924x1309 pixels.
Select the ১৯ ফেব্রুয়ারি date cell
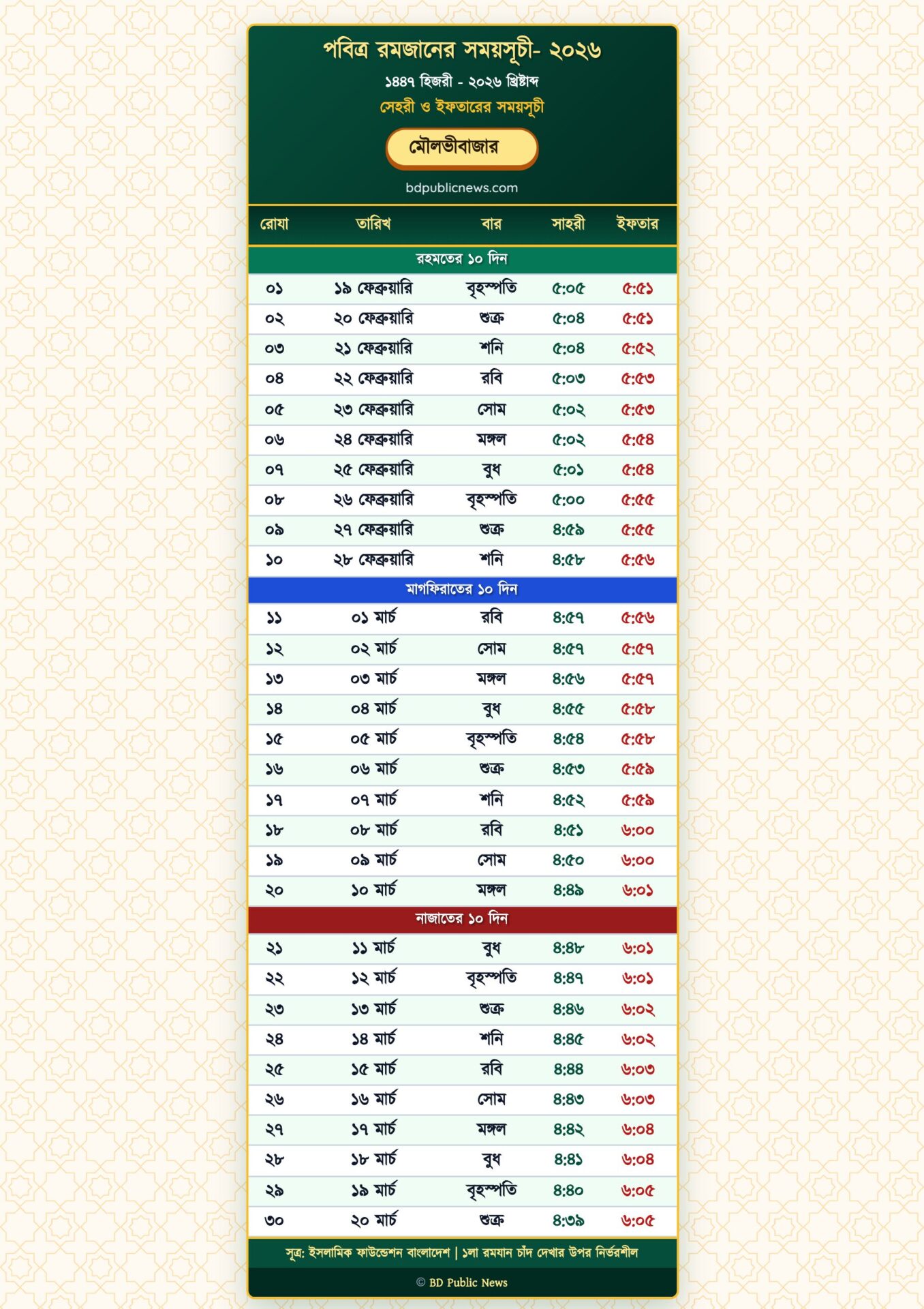point(373,288)
